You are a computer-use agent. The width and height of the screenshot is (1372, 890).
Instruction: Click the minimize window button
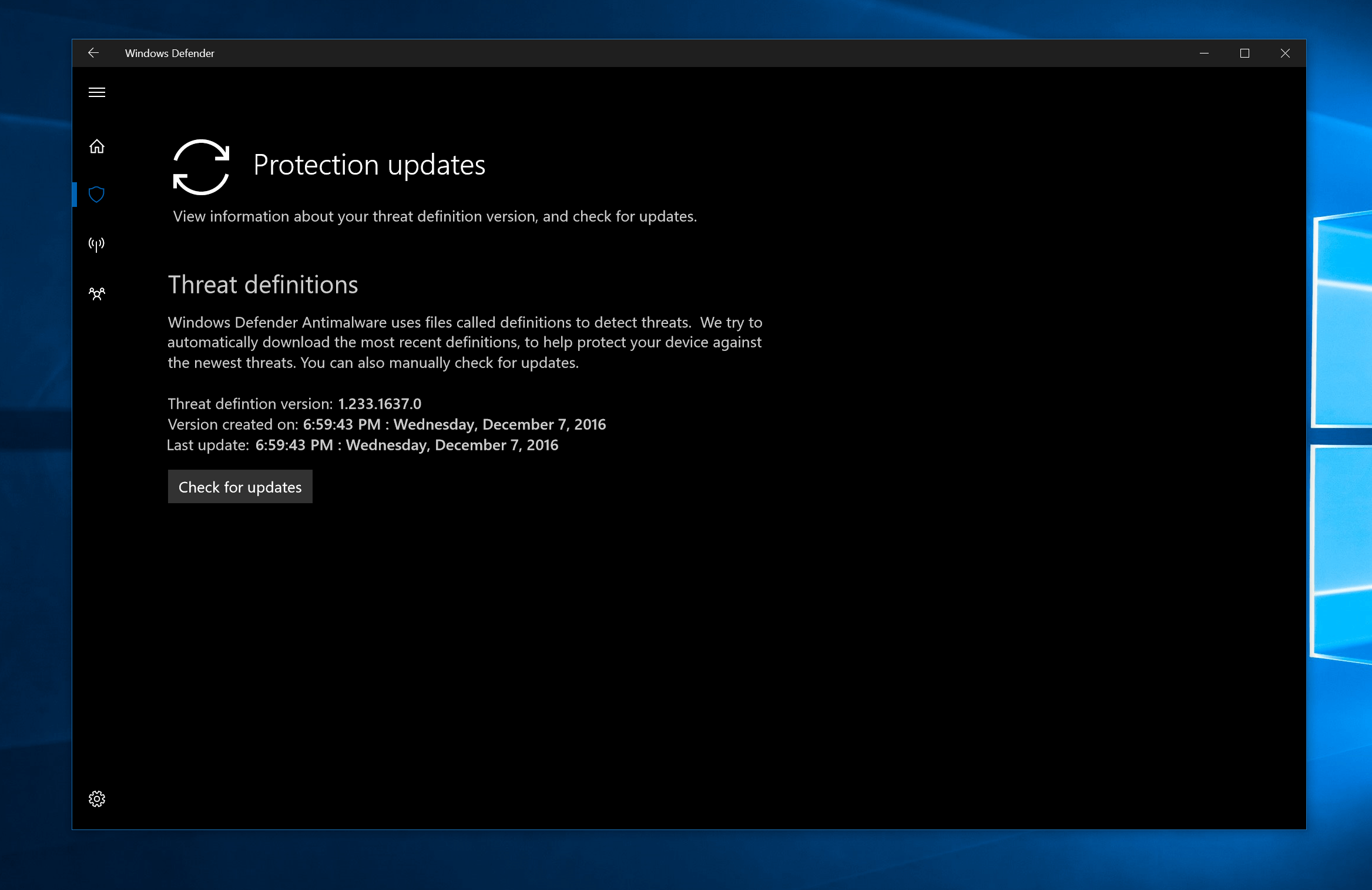pyautogui.click(x=1204, y=53)
